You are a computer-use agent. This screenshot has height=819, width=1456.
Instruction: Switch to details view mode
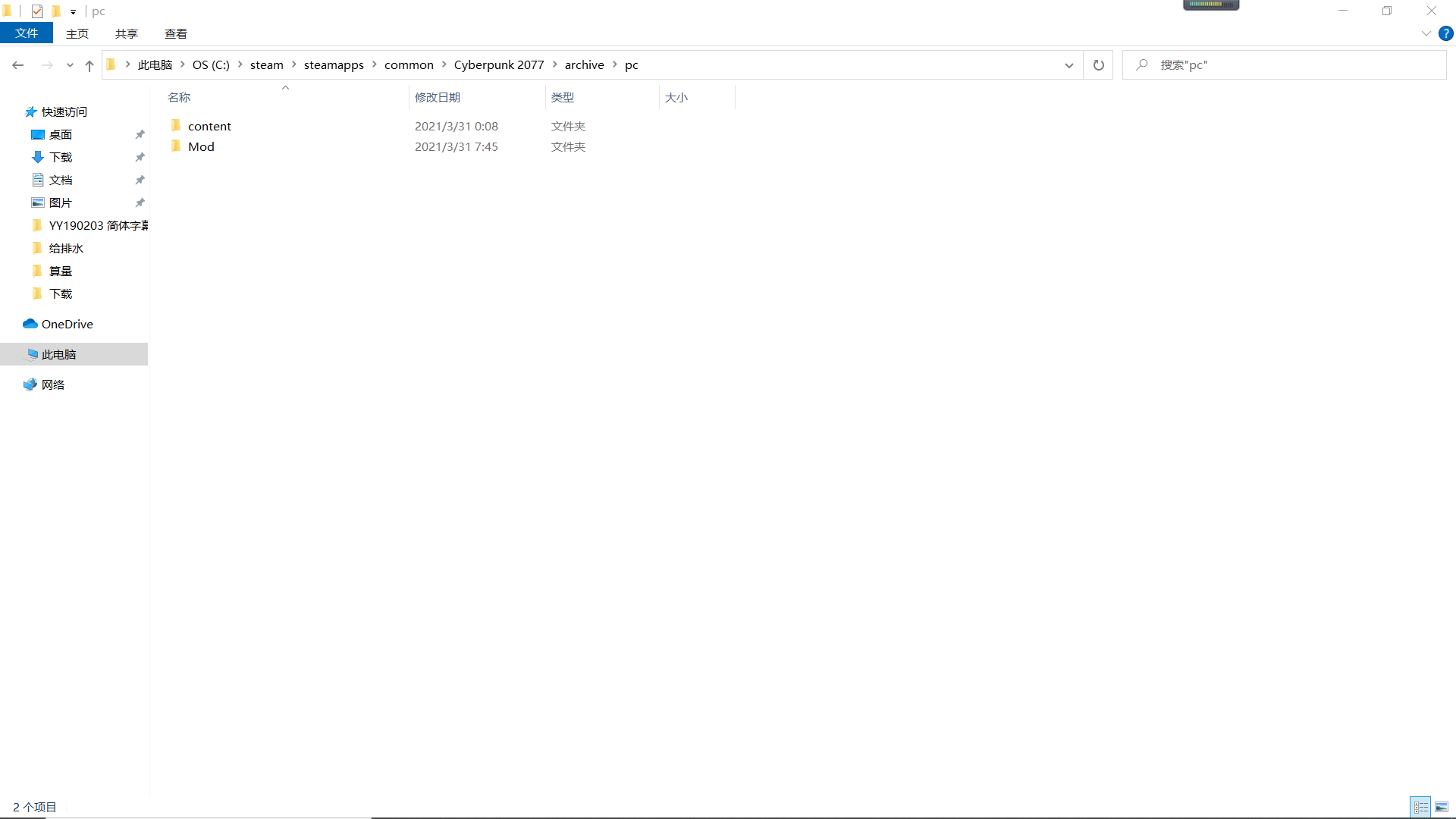[1420, 807]
